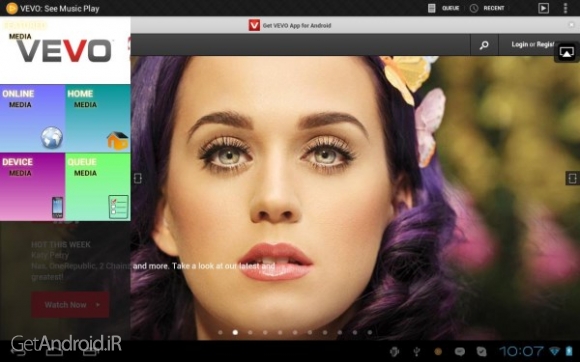Tap the screen cast icon

(x=566, y=53)
